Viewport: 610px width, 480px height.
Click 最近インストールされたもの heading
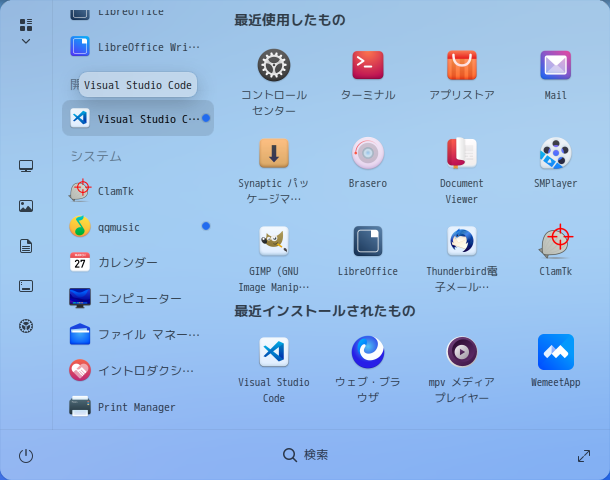[x=324, y=311]
